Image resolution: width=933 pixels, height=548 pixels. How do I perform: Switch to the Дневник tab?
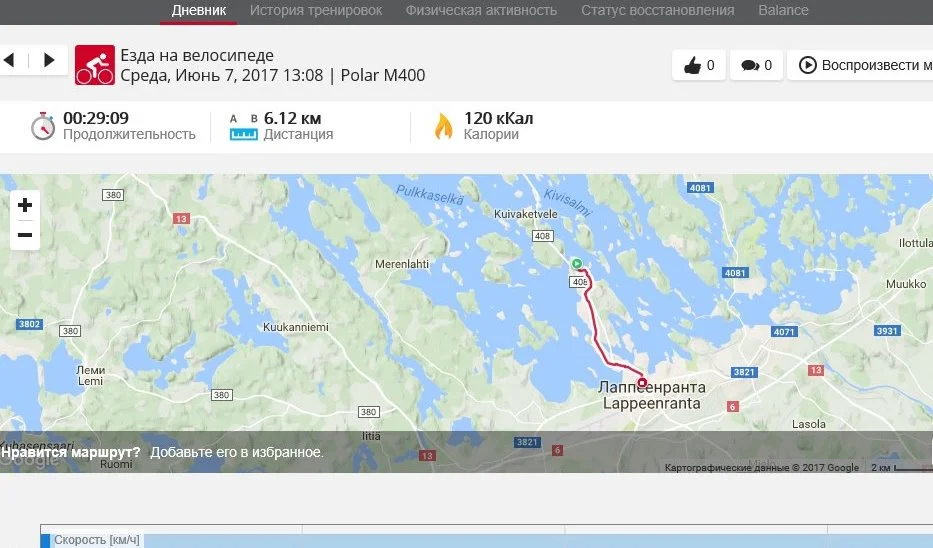199,11
